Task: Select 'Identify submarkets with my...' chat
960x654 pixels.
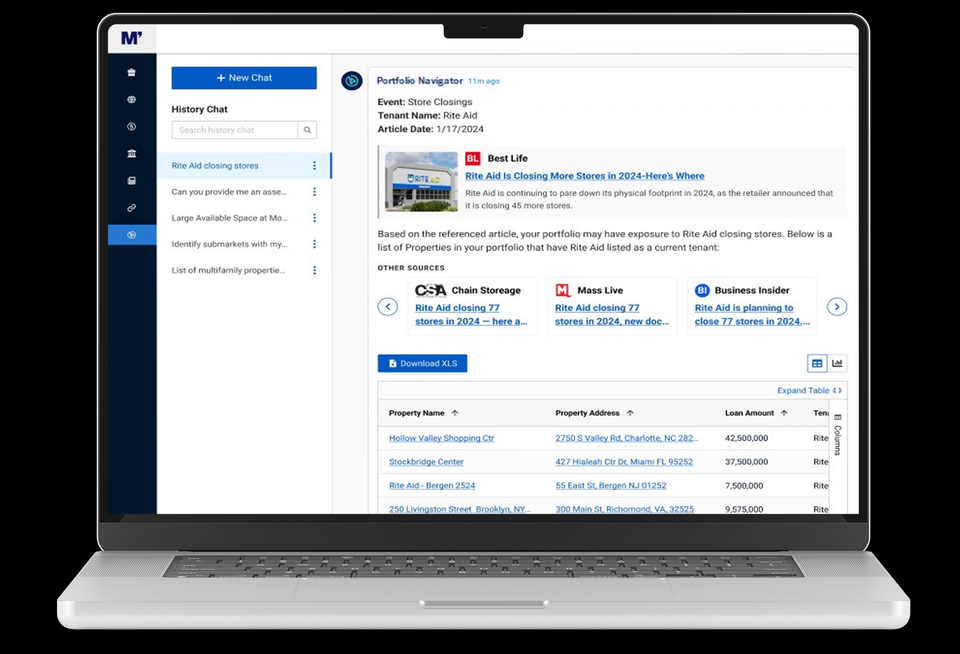Action: [x=230, y=244]
